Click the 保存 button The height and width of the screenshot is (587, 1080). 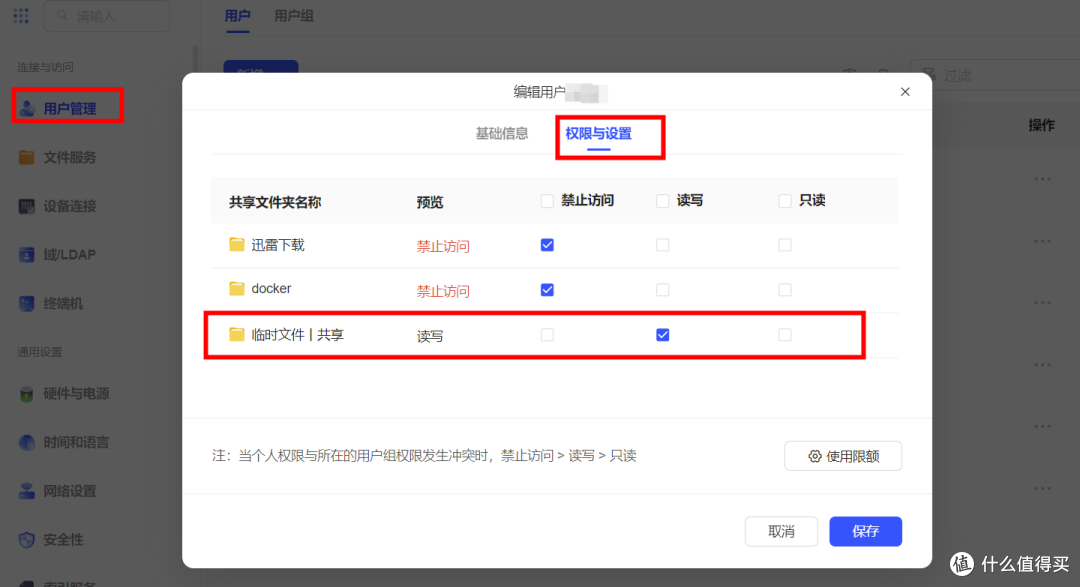[865, 531]
